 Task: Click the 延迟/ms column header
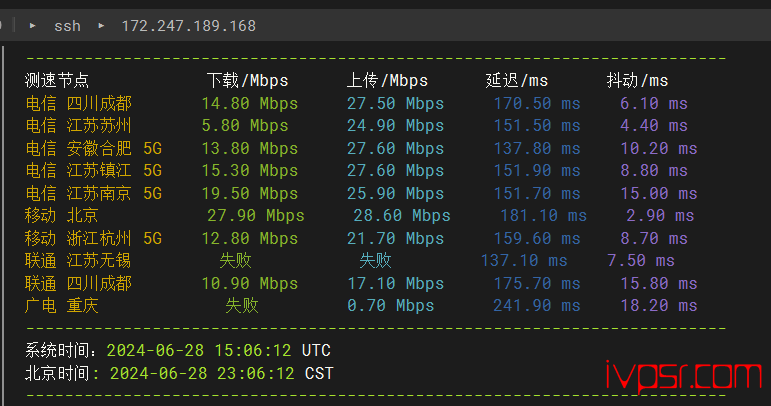pyautogui.click(x=516, y=81)
